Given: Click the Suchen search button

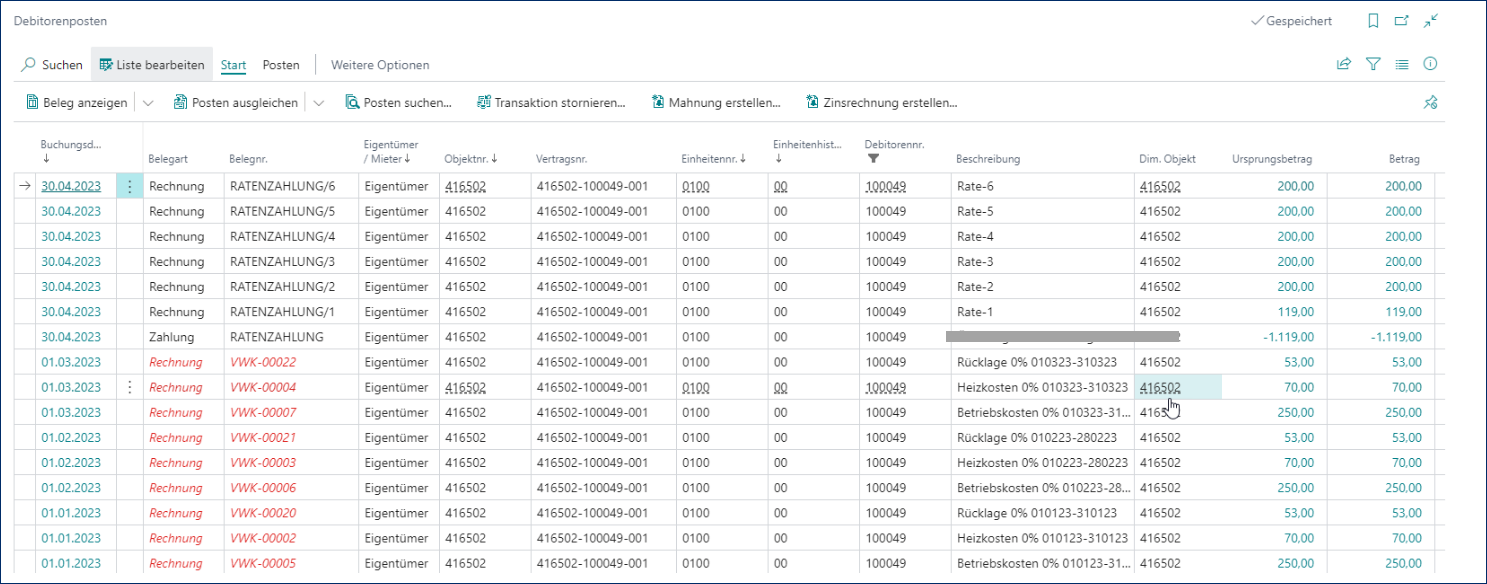Looking at the screenshot, I should pyautogui.click(x=52, y=65).
